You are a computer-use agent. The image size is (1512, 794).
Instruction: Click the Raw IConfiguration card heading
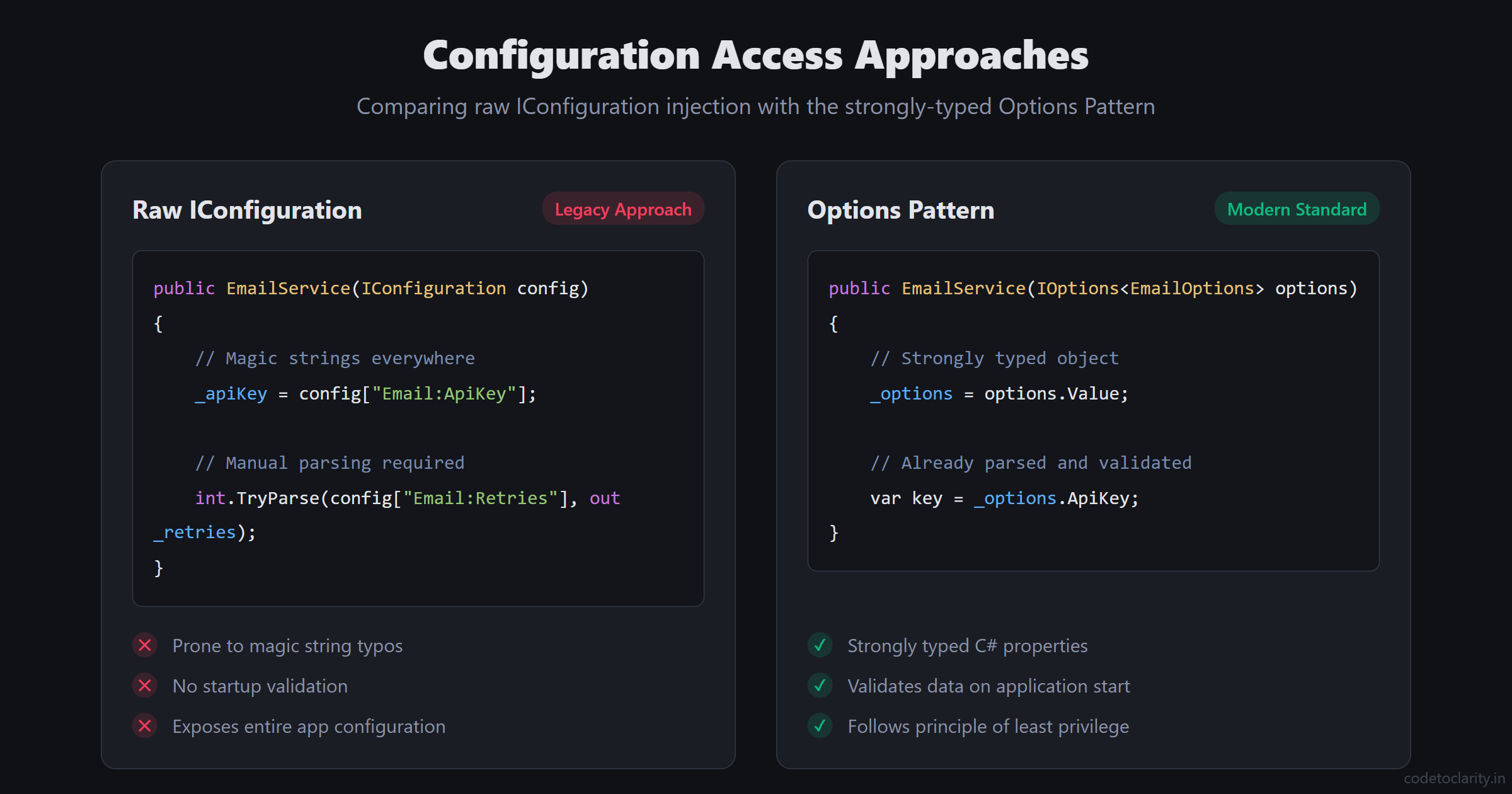pos(247,210)
